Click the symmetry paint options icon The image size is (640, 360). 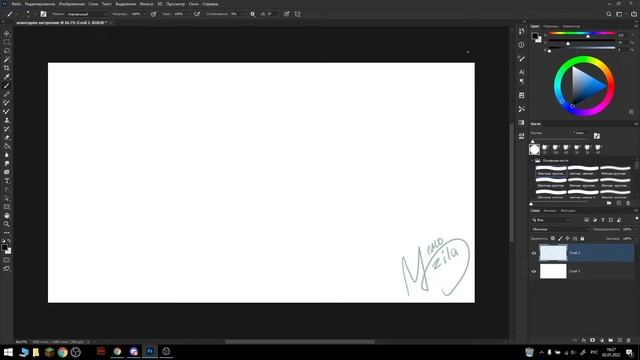click(x=298, y=14)
